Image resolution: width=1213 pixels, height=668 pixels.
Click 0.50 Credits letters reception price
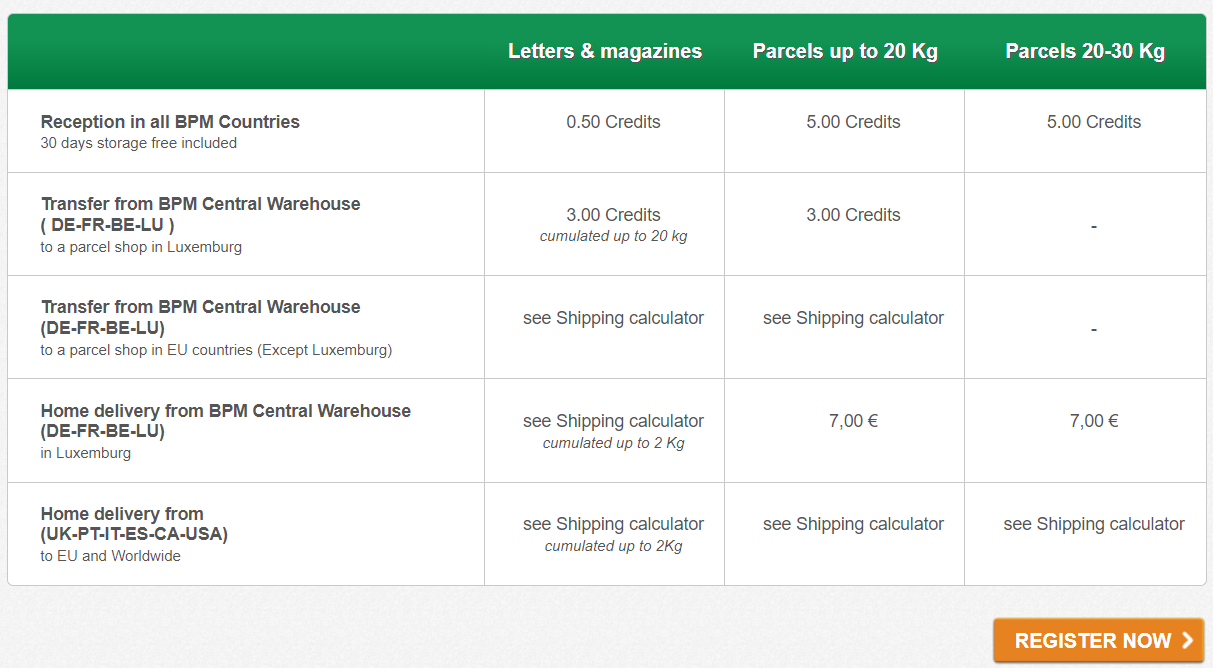613,122
